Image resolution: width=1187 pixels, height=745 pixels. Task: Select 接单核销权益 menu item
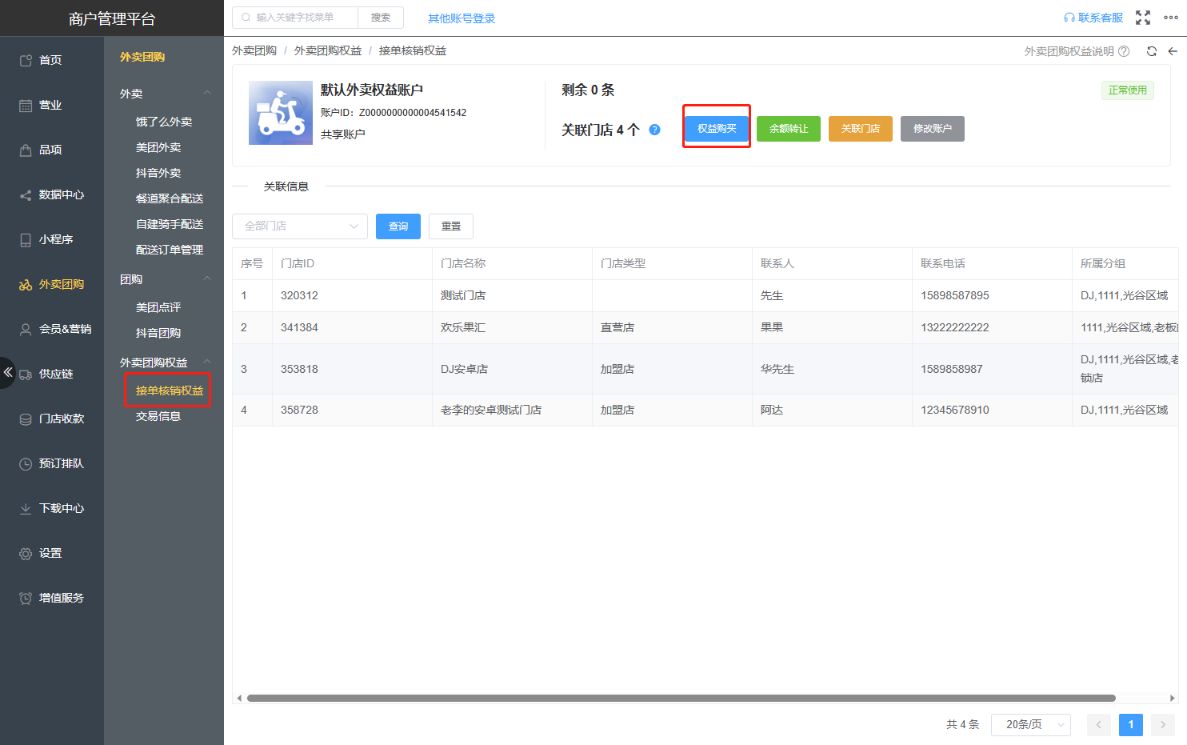170,391
